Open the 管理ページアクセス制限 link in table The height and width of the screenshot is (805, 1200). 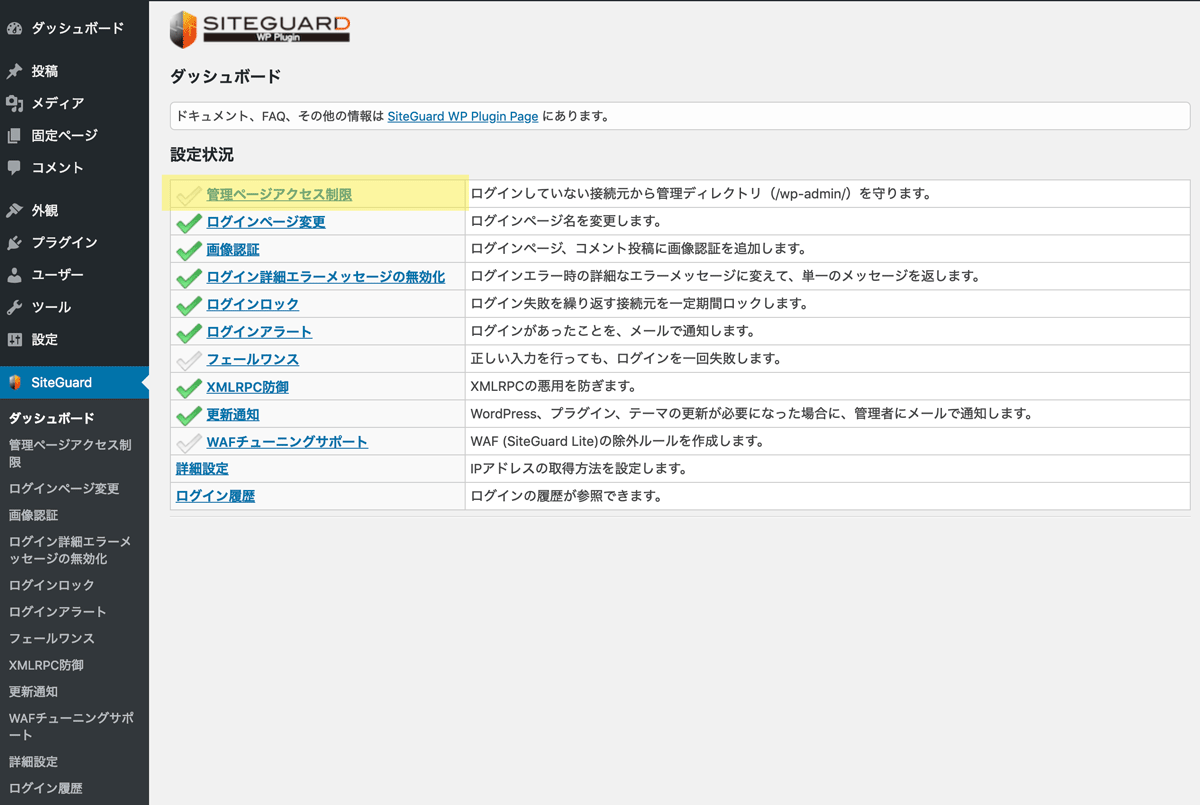coord(279,194)
